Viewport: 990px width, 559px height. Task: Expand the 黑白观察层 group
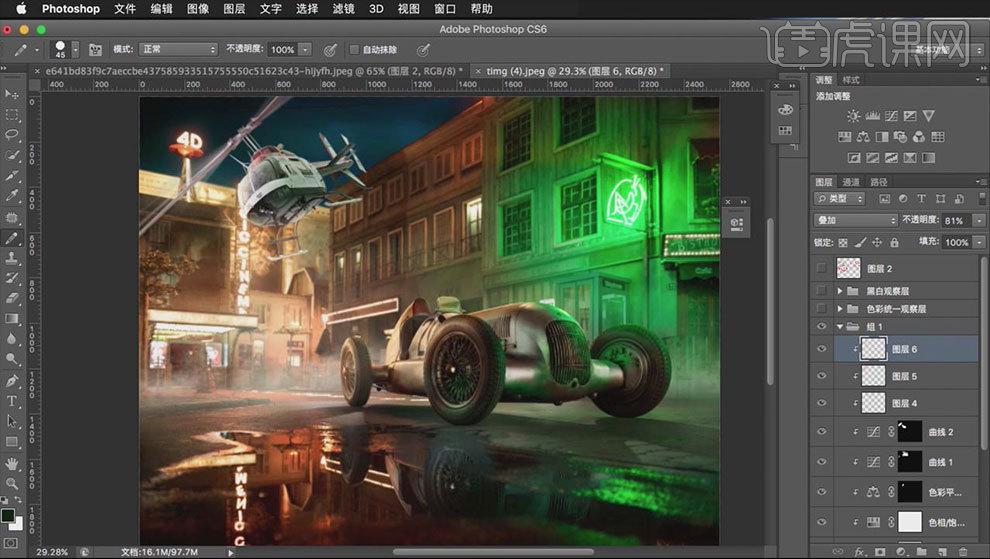point(840,291)
